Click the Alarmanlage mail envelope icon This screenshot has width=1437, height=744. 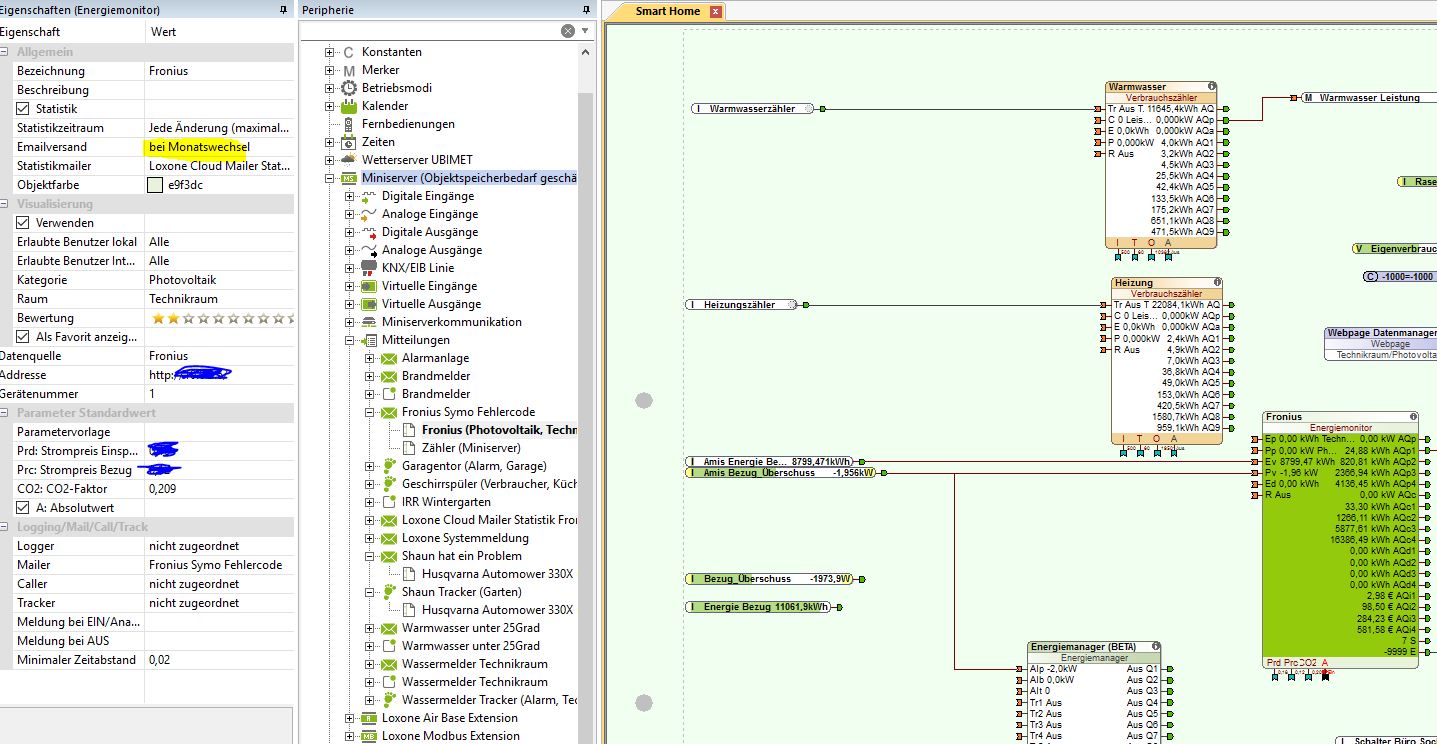pos(388,358)
